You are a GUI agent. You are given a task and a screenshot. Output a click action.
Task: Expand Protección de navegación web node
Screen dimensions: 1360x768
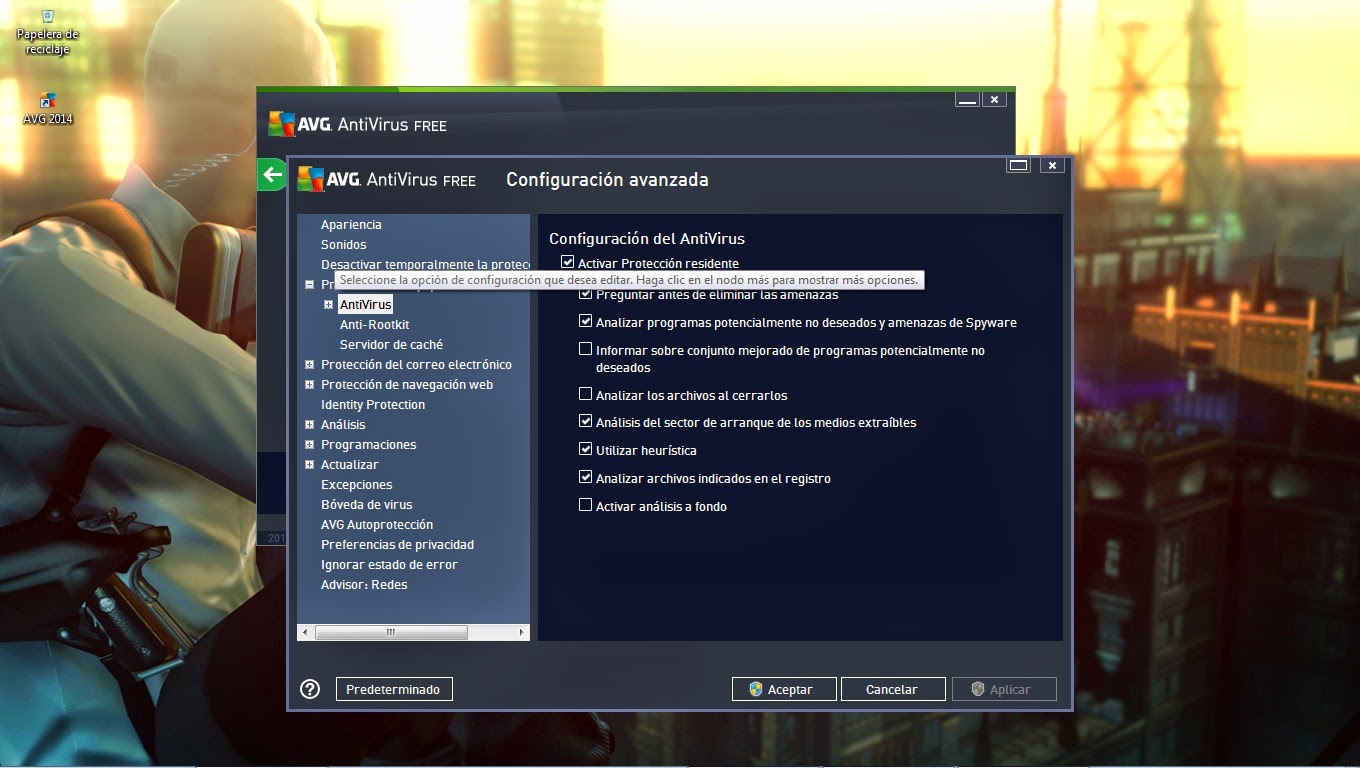[x=310, y=384]
